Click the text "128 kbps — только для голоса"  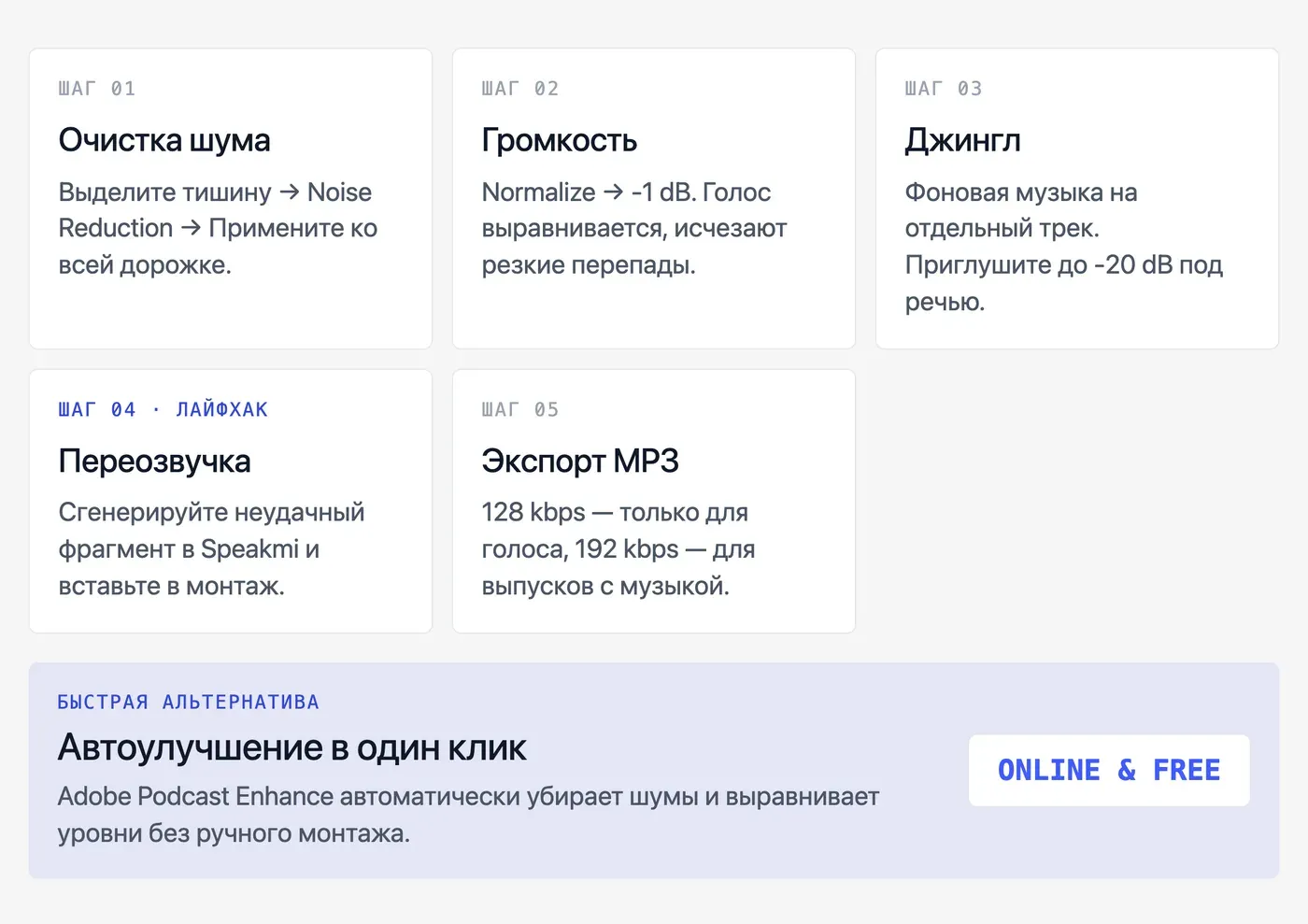click(615, 531)
